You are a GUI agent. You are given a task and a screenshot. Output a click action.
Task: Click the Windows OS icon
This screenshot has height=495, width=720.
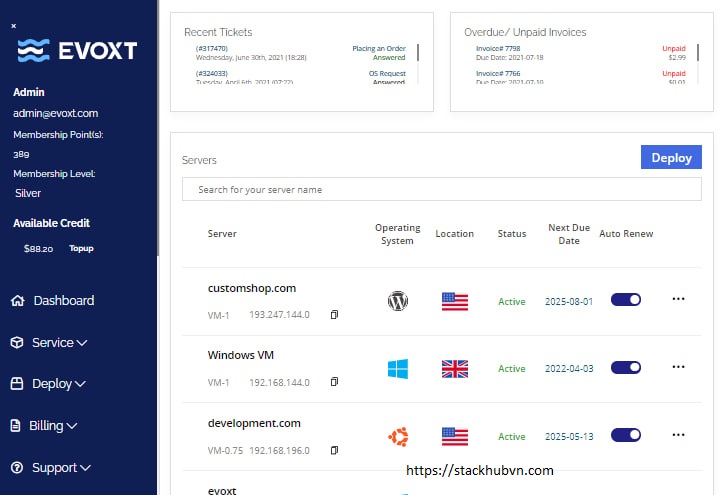398,369
